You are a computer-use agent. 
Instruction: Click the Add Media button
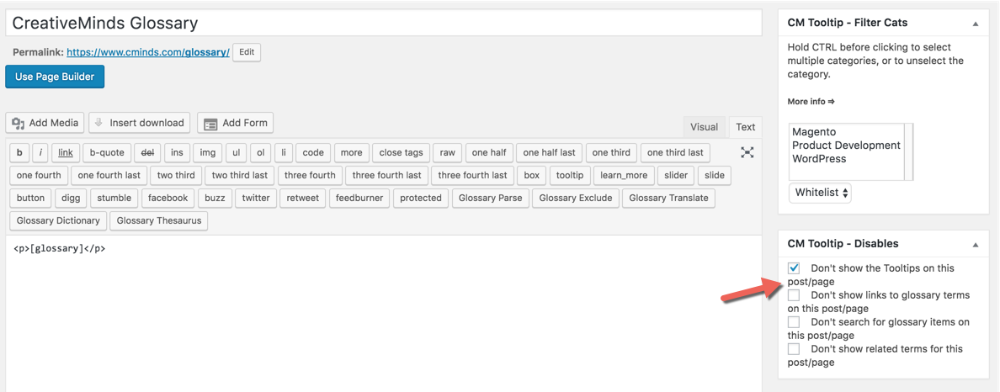[x=45, y=123]
